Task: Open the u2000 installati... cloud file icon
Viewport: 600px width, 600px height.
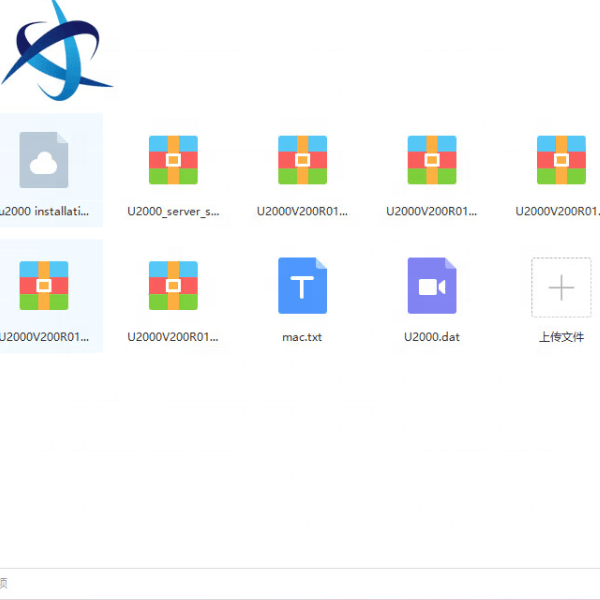Action: coord(44,160)
